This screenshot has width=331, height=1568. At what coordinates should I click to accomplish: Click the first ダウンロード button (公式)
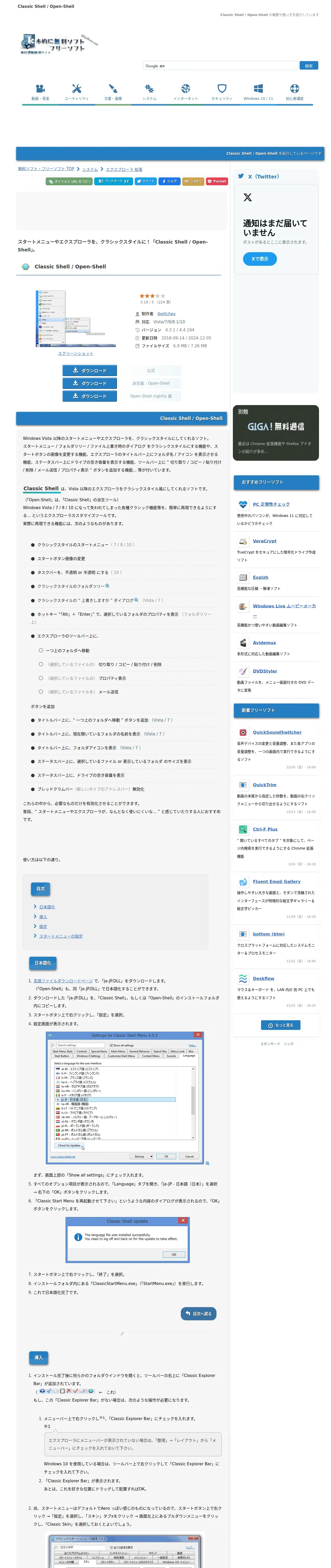[x=90, y=370]
